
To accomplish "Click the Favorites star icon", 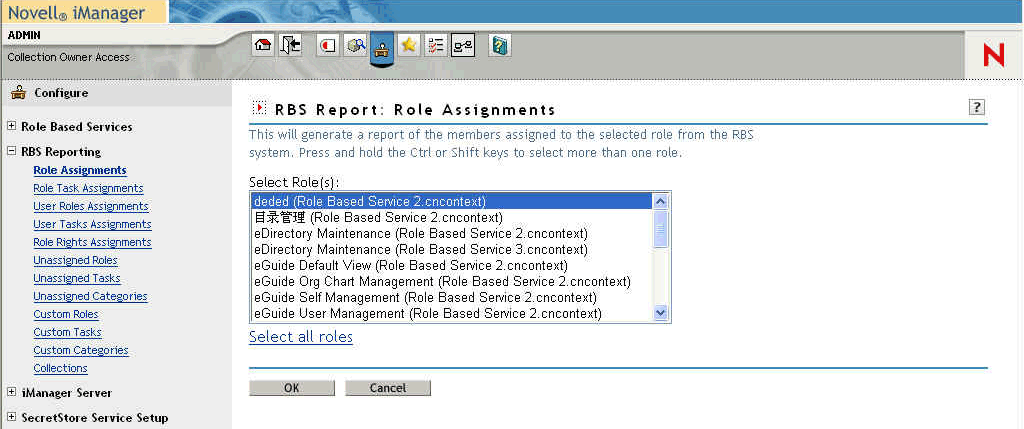I will click(408, 45).
